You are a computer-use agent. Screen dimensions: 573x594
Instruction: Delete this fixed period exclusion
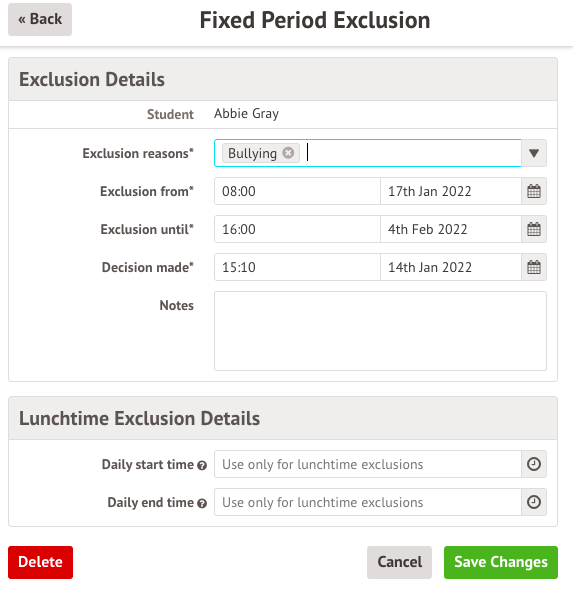[41, 562]
